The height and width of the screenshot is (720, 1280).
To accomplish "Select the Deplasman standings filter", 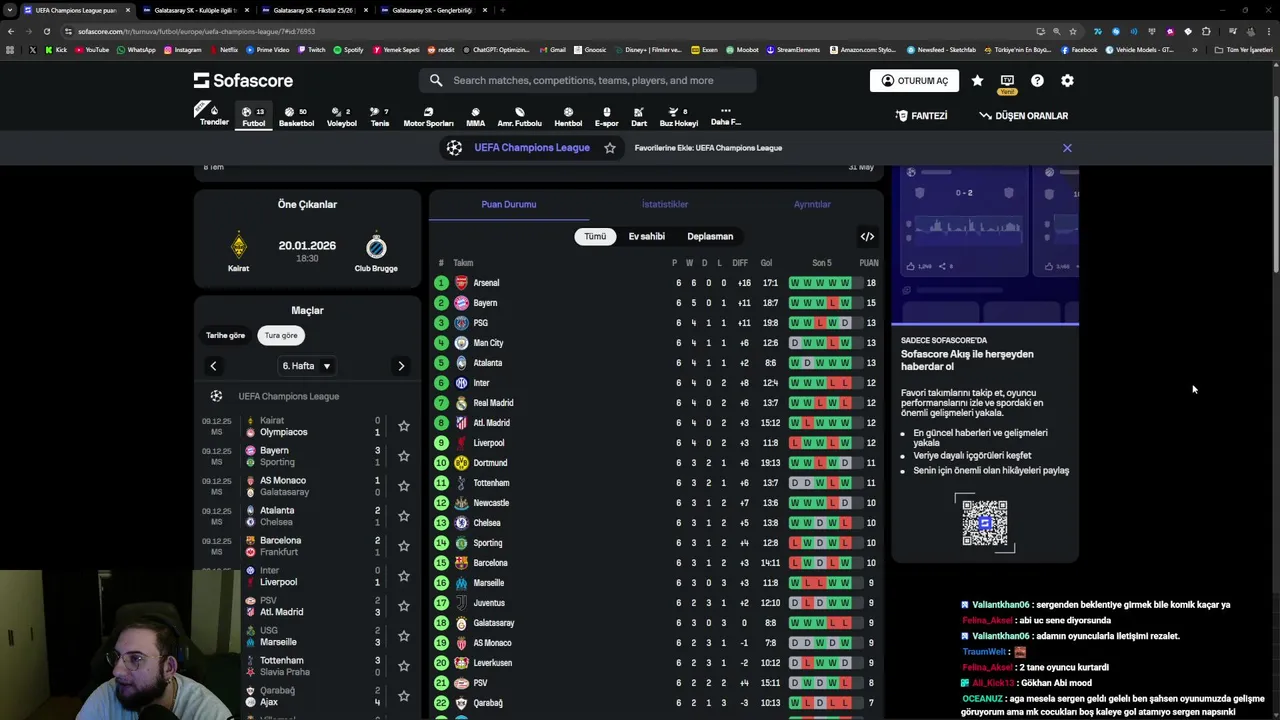I will [x=710, y=237].
